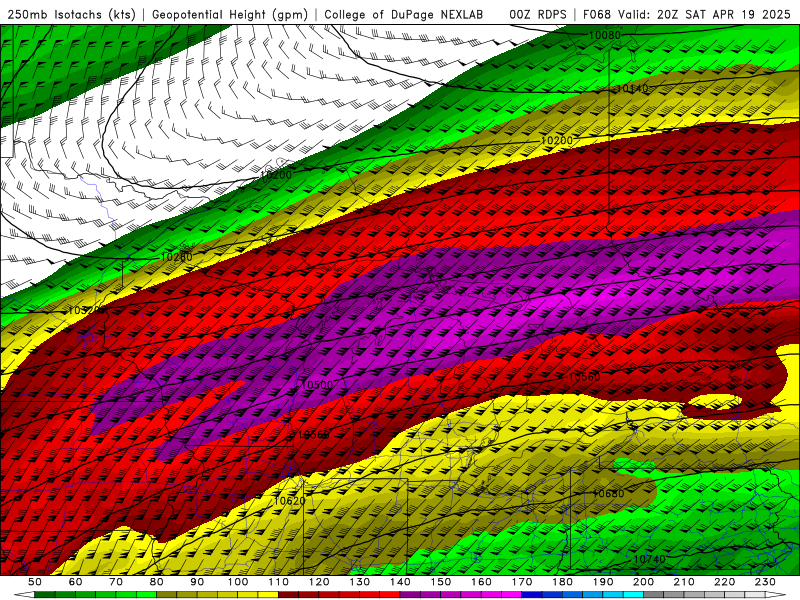Select the 90 legend value
The height and width of the screenshot is (600, 800).
pos(197,582)
